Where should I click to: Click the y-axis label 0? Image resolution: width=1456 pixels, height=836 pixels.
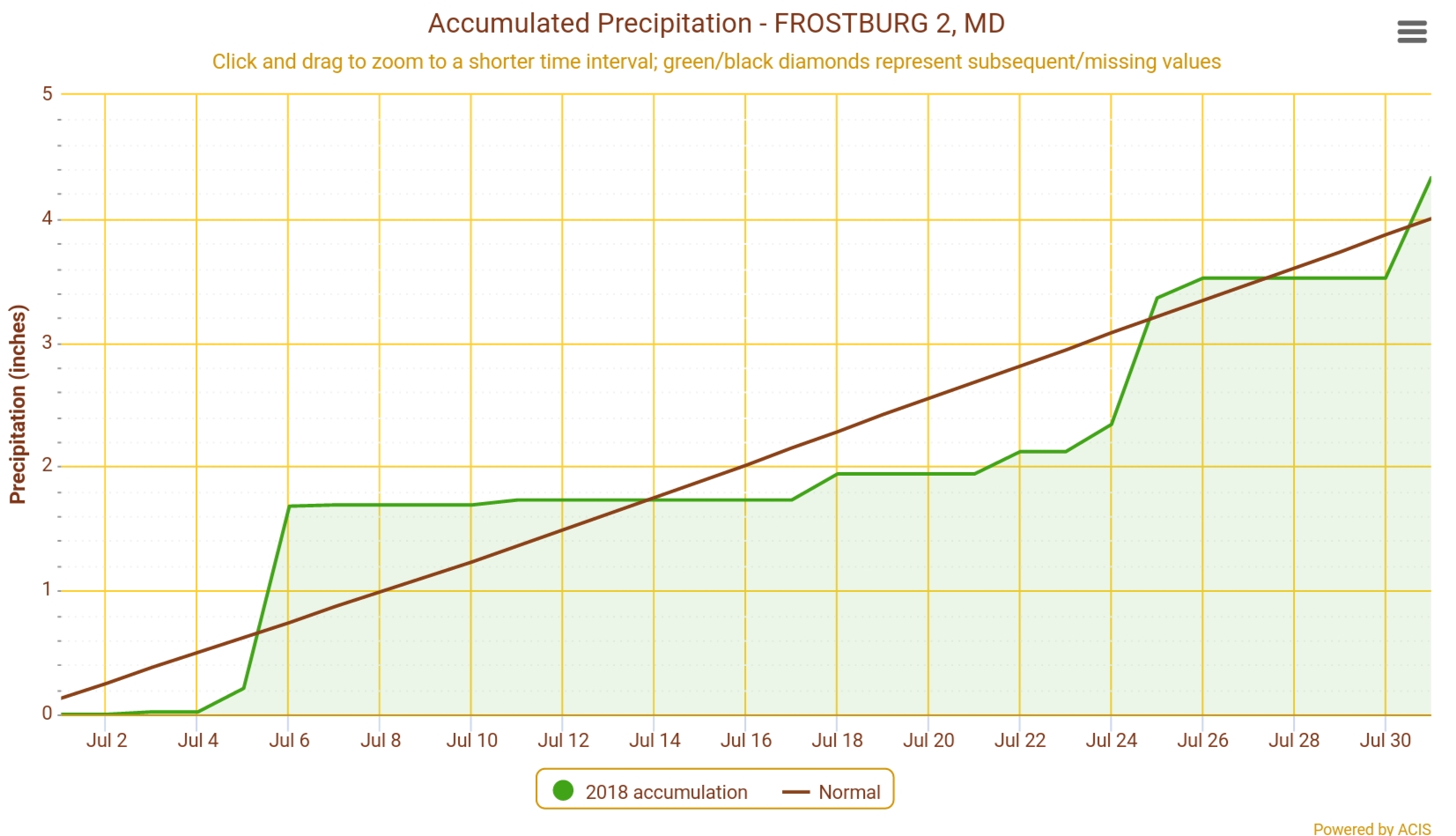(48, 714)
